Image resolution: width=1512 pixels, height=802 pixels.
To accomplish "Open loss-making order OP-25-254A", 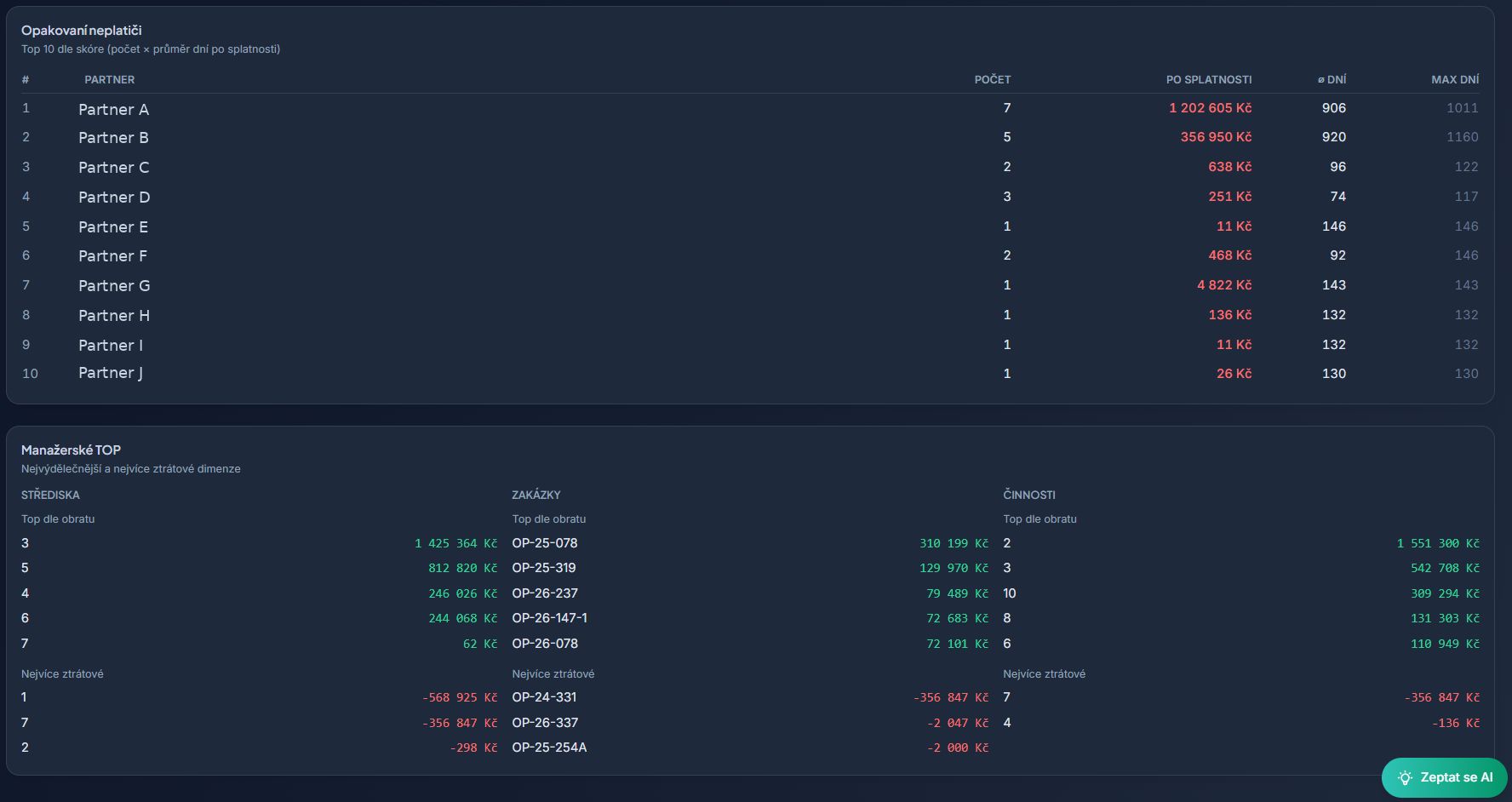I will [549, 748].
